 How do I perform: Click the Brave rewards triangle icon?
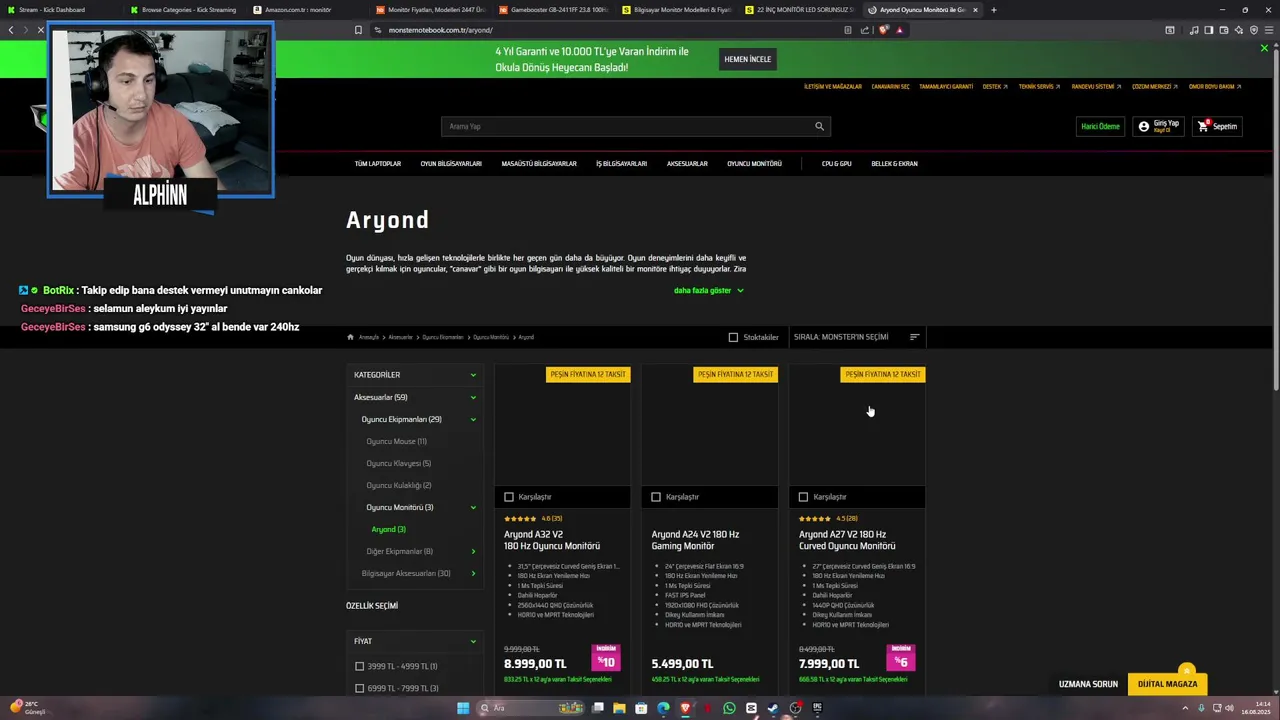coord(900,30)
